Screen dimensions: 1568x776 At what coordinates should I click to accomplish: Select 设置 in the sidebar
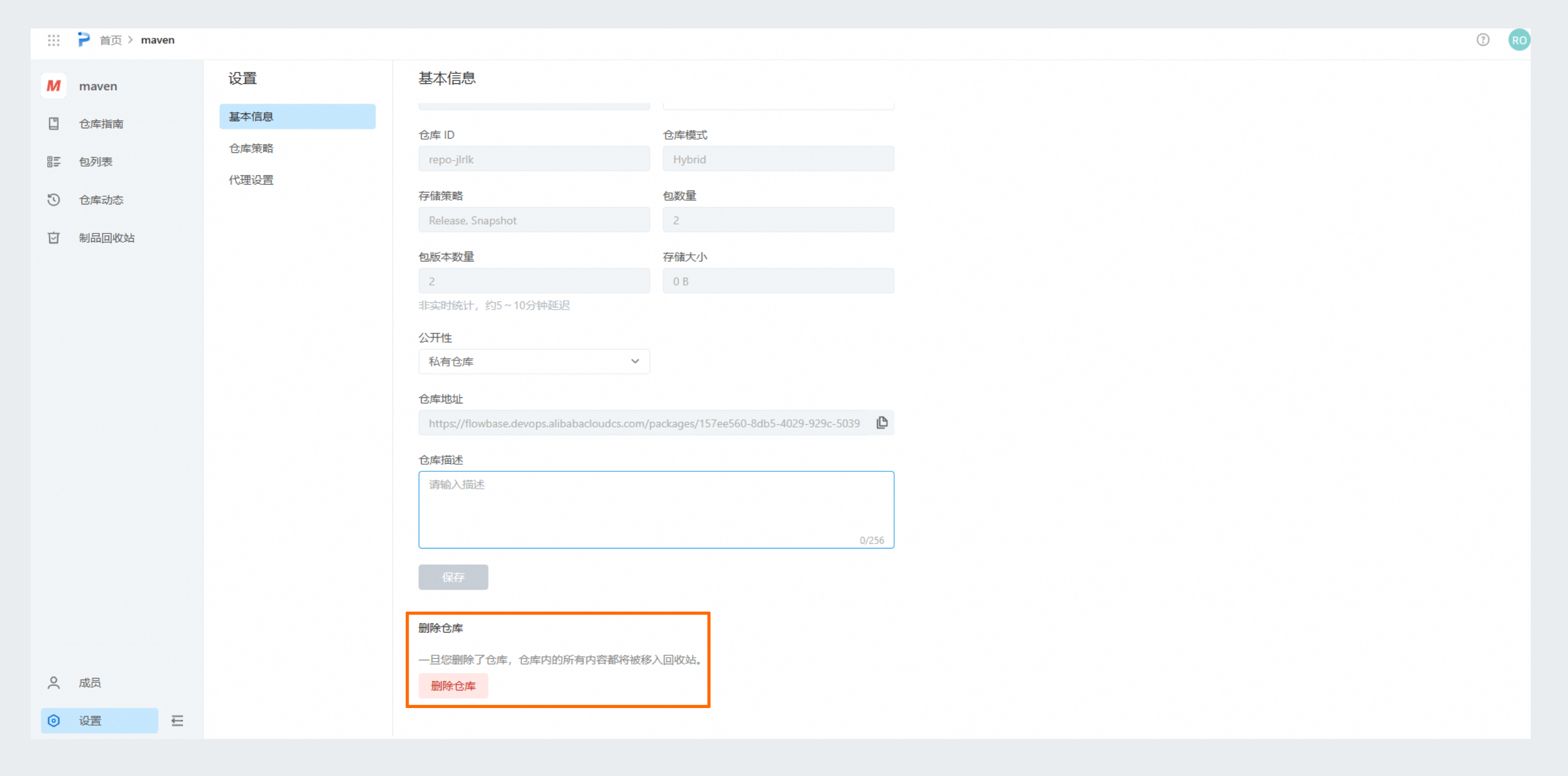100,721
